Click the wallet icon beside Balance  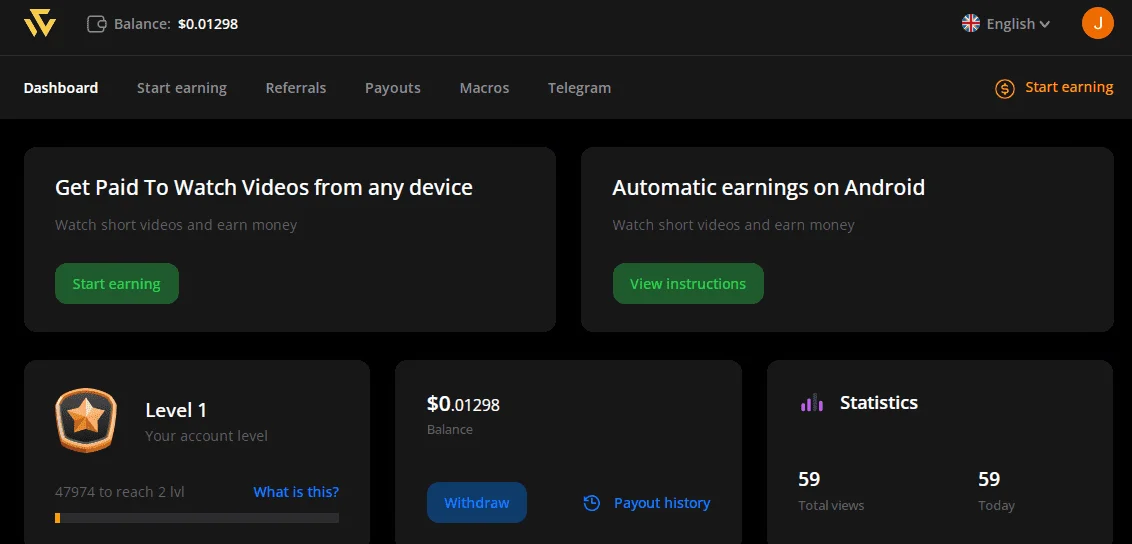[x=97, y=24]
